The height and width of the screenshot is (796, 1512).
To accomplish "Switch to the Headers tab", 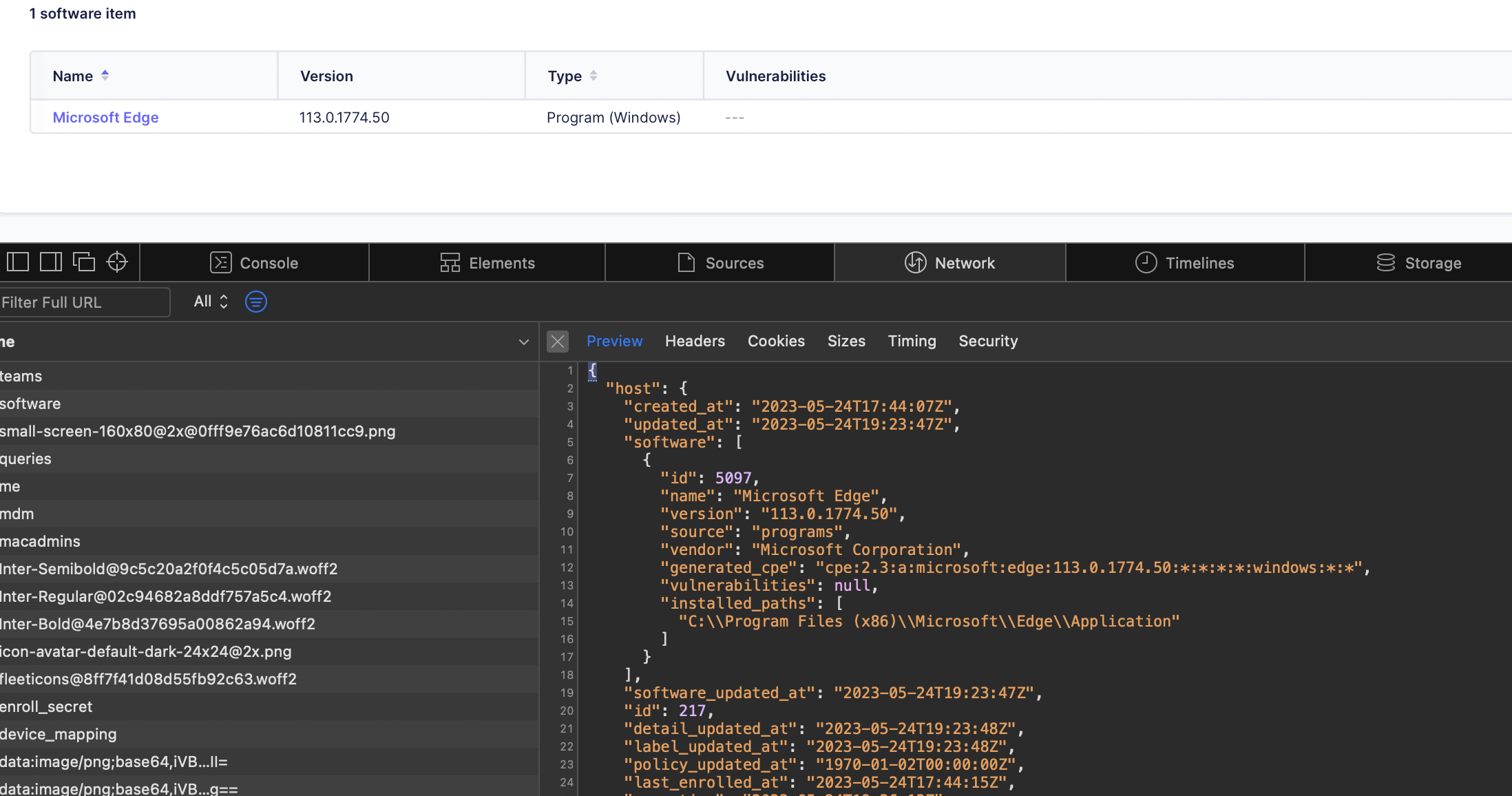I will [695, 341].
